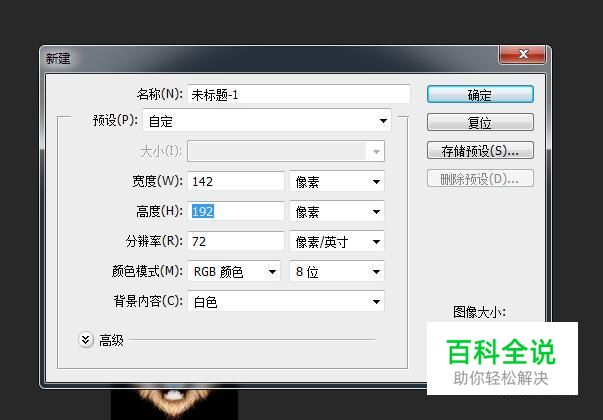Open the 背景内容(C) 白色 dropdown

(x=286, y=301)
